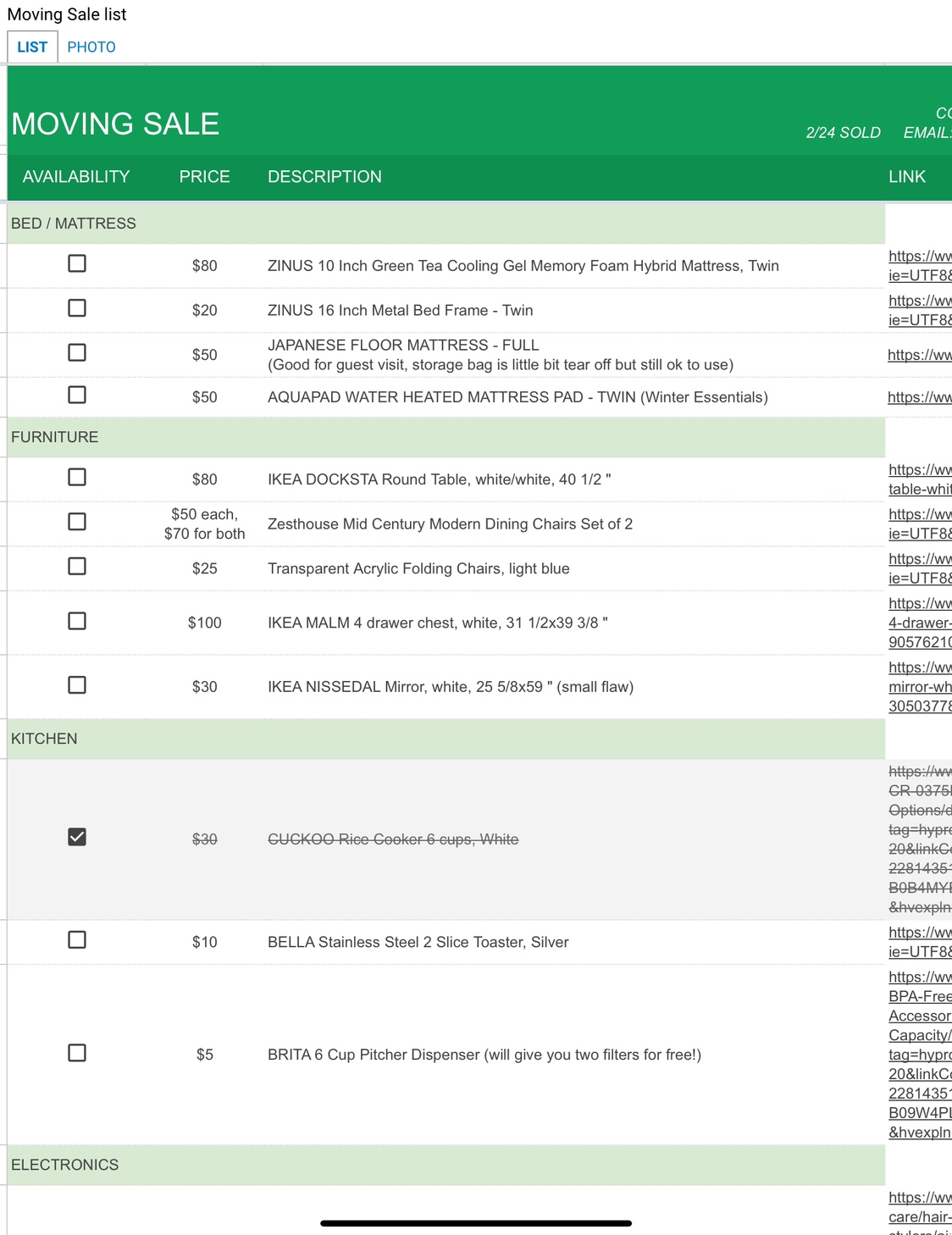Select the BELLA Stainless Steel Toaster description
The width and height of the screenshot is (952, 1235).
[x=418, y=942]
